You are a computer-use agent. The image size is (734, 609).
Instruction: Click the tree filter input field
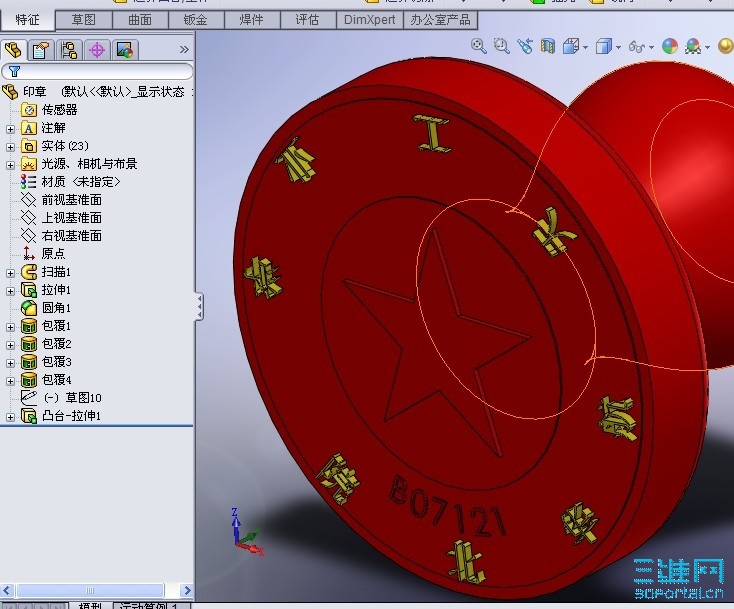point(97,71)
